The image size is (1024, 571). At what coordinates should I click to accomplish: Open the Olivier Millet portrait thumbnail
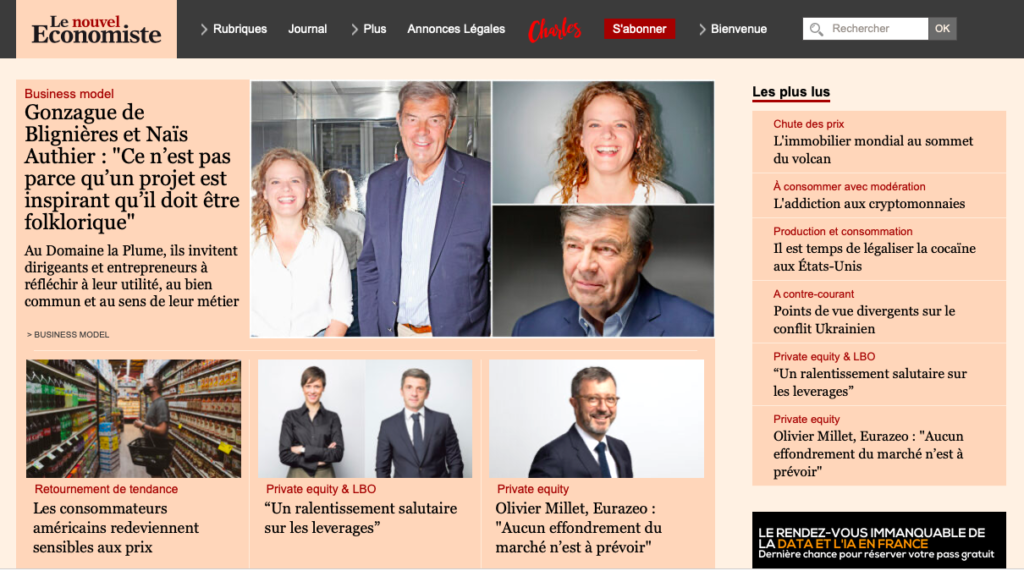coord(596,418)
